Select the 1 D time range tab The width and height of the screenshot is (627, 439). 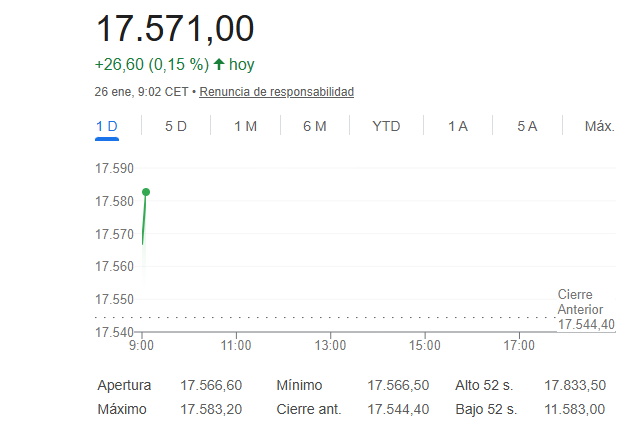pos(107,126)
